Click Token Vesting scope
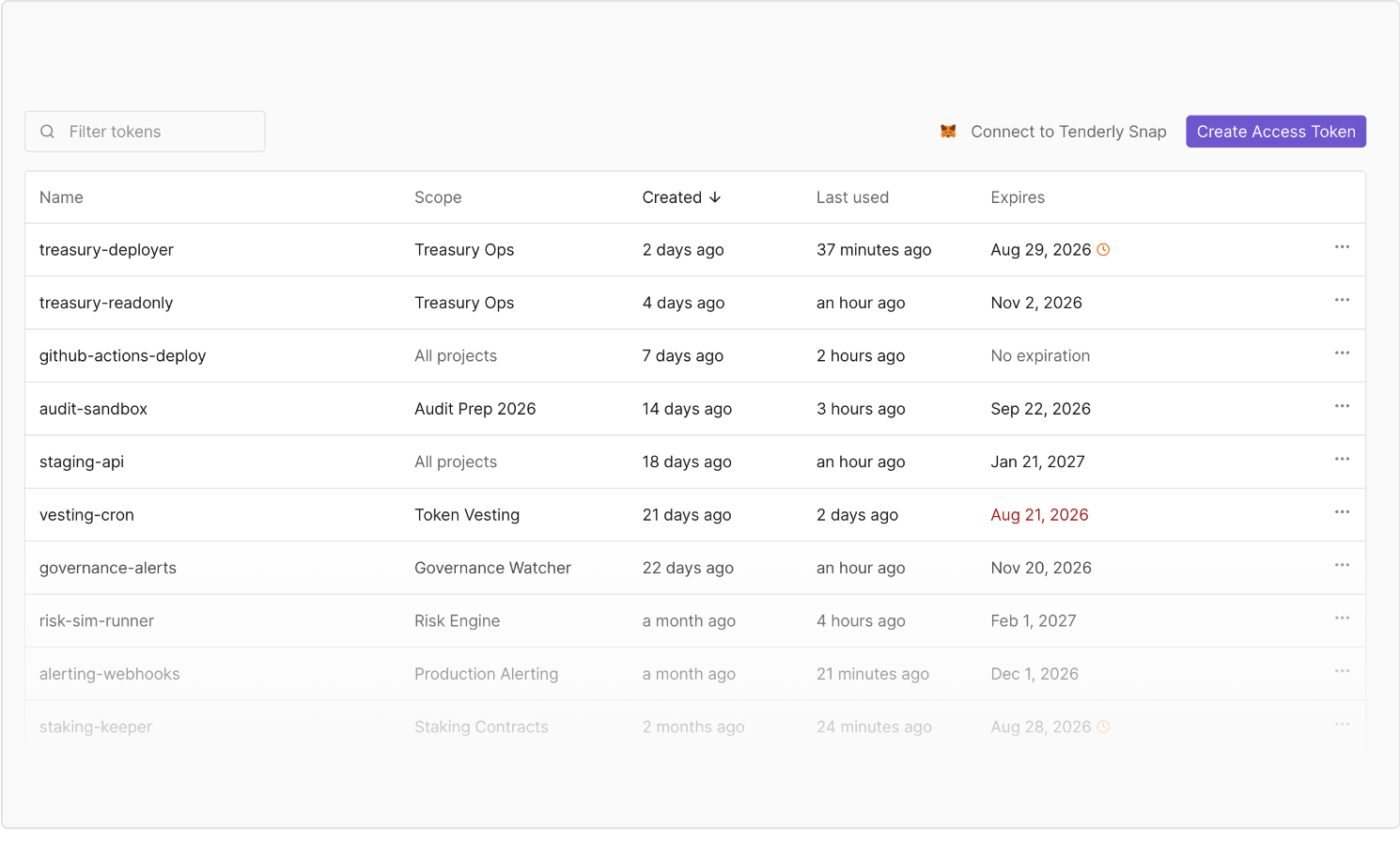Viewport: 1400px width, 861px height. tap(467, 515)
